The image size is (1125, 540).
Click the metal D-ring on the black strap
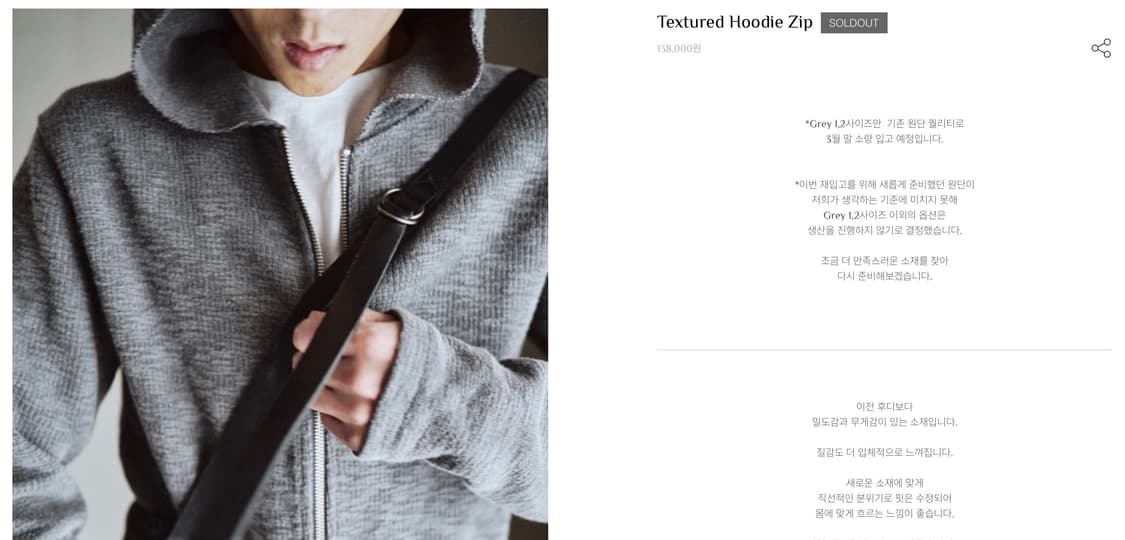(400, 206)
